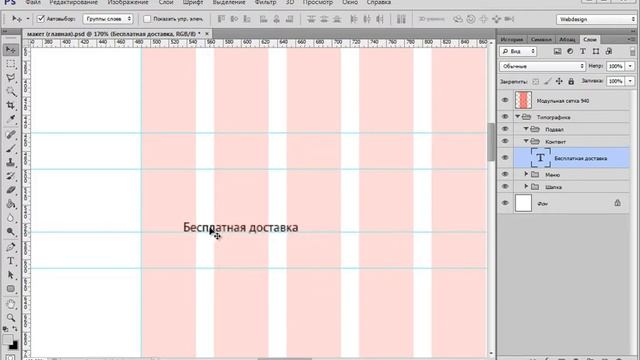Select the Move tool in the toolbox
Viewport: 640px width, 360px height.
(x=11, y=50)
